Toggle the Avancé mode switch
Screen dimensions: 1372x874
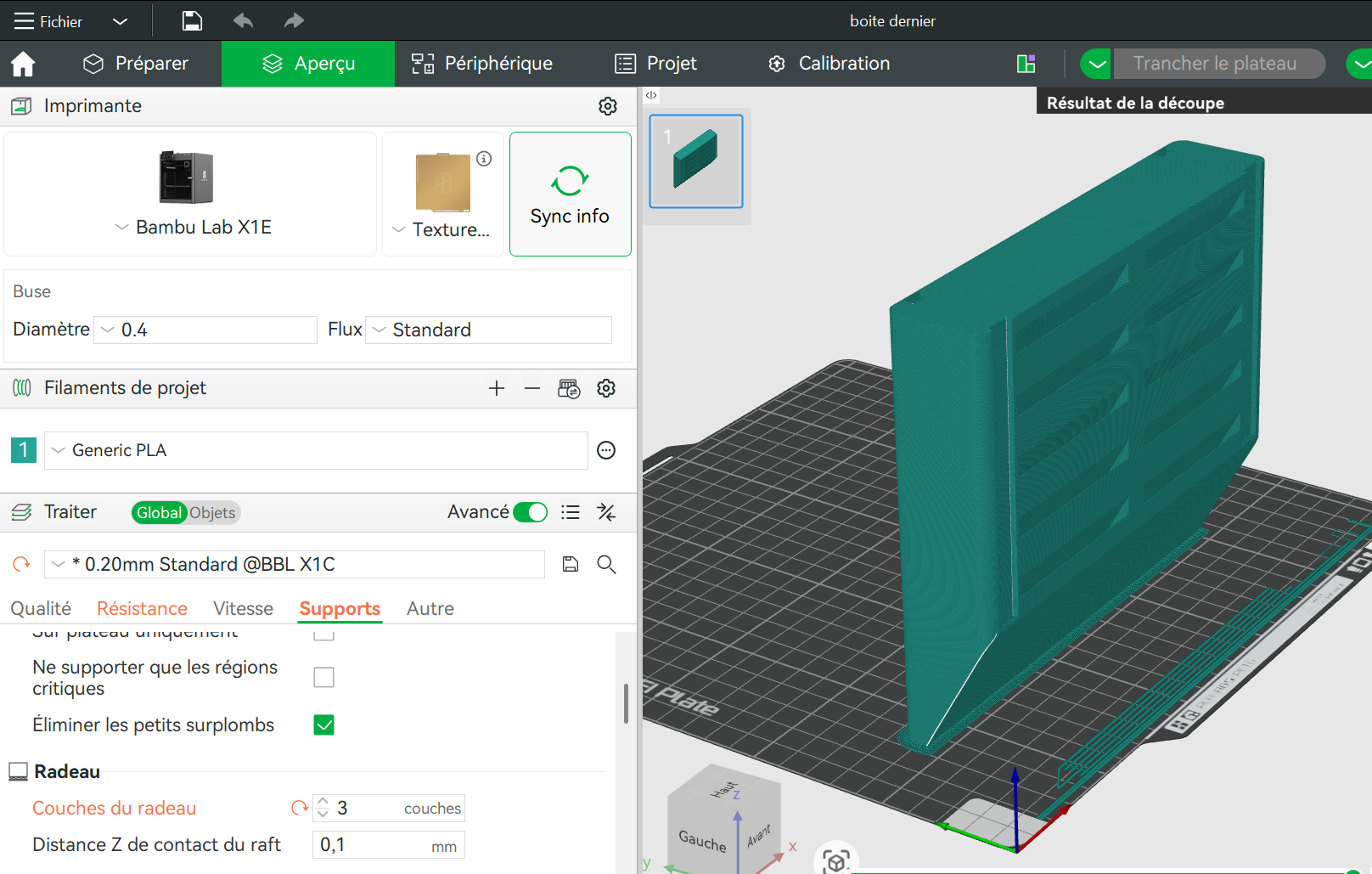tap(531, 512)
